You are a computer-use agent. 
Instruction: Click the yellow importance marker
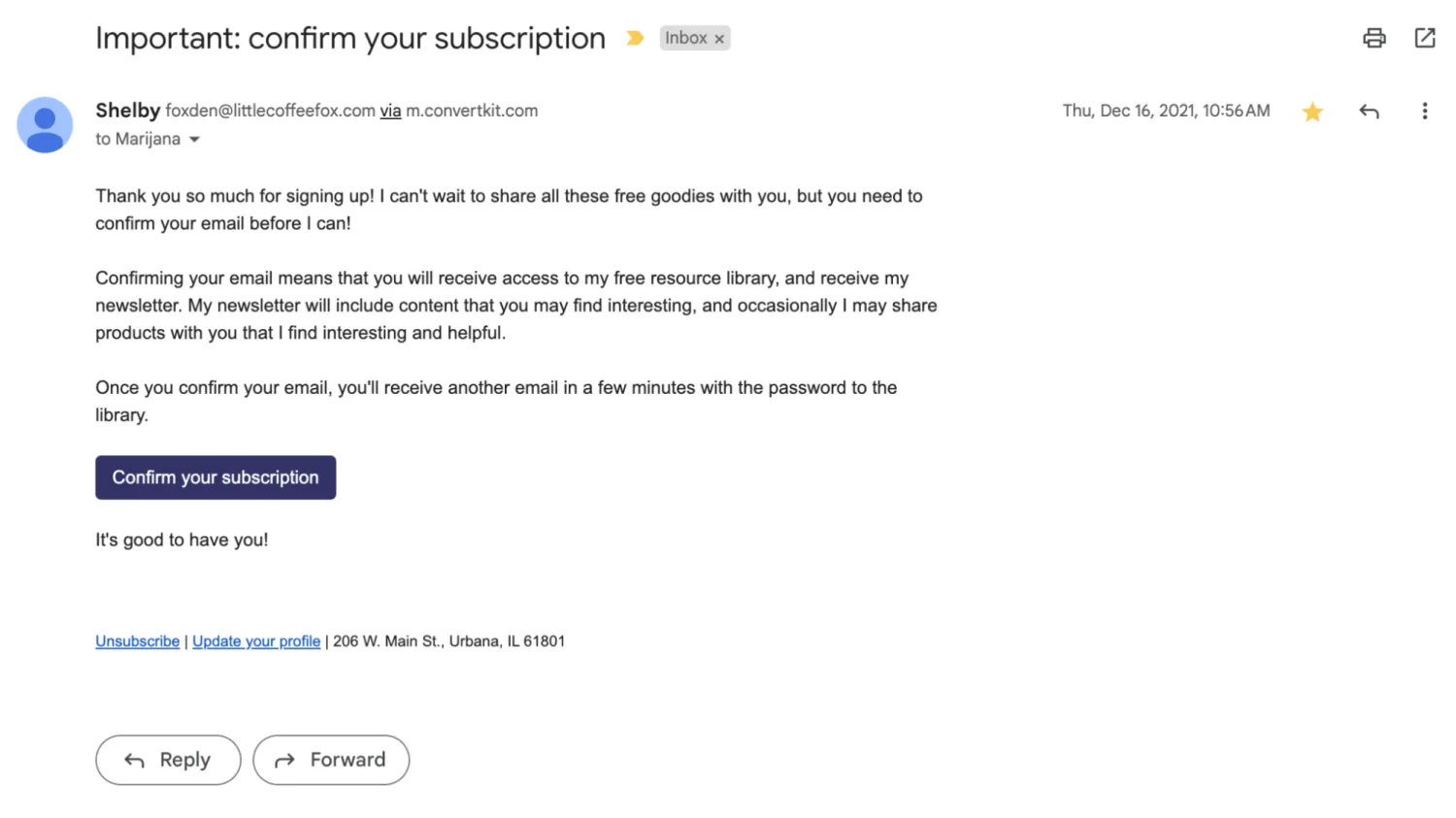coord(635,38)
